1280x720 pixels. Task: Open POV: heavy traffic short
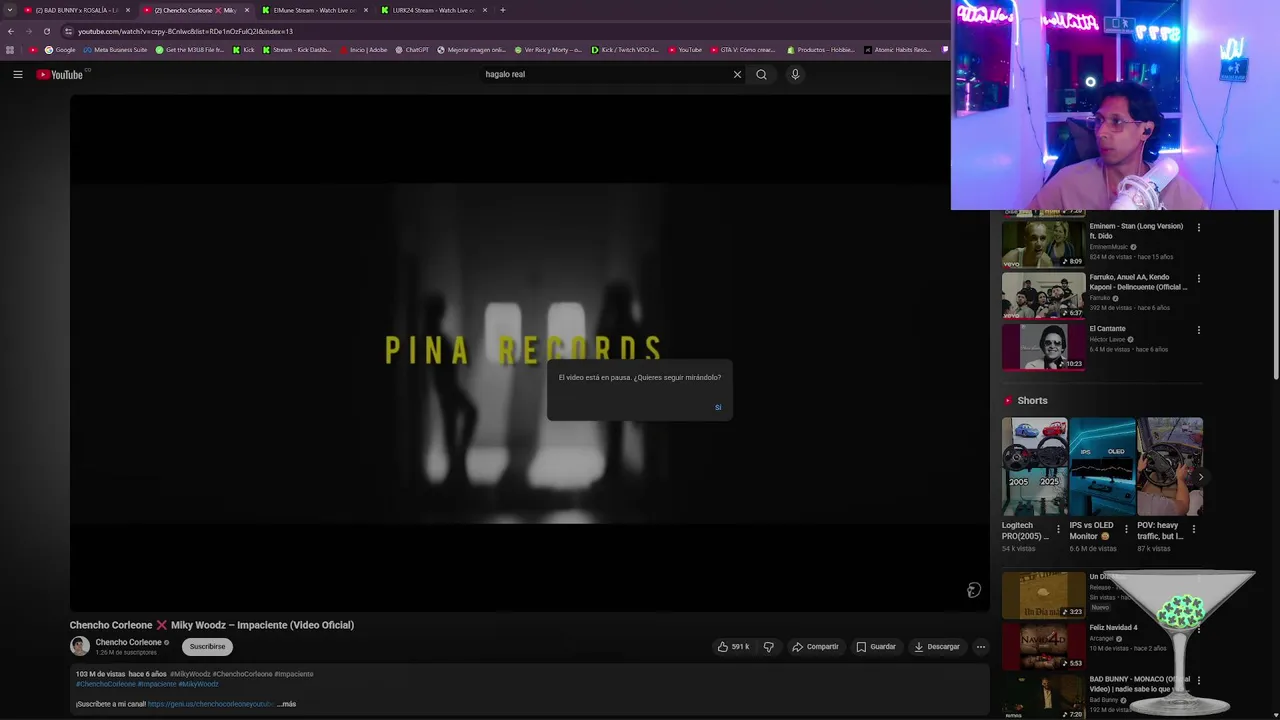coord(1169,466)
